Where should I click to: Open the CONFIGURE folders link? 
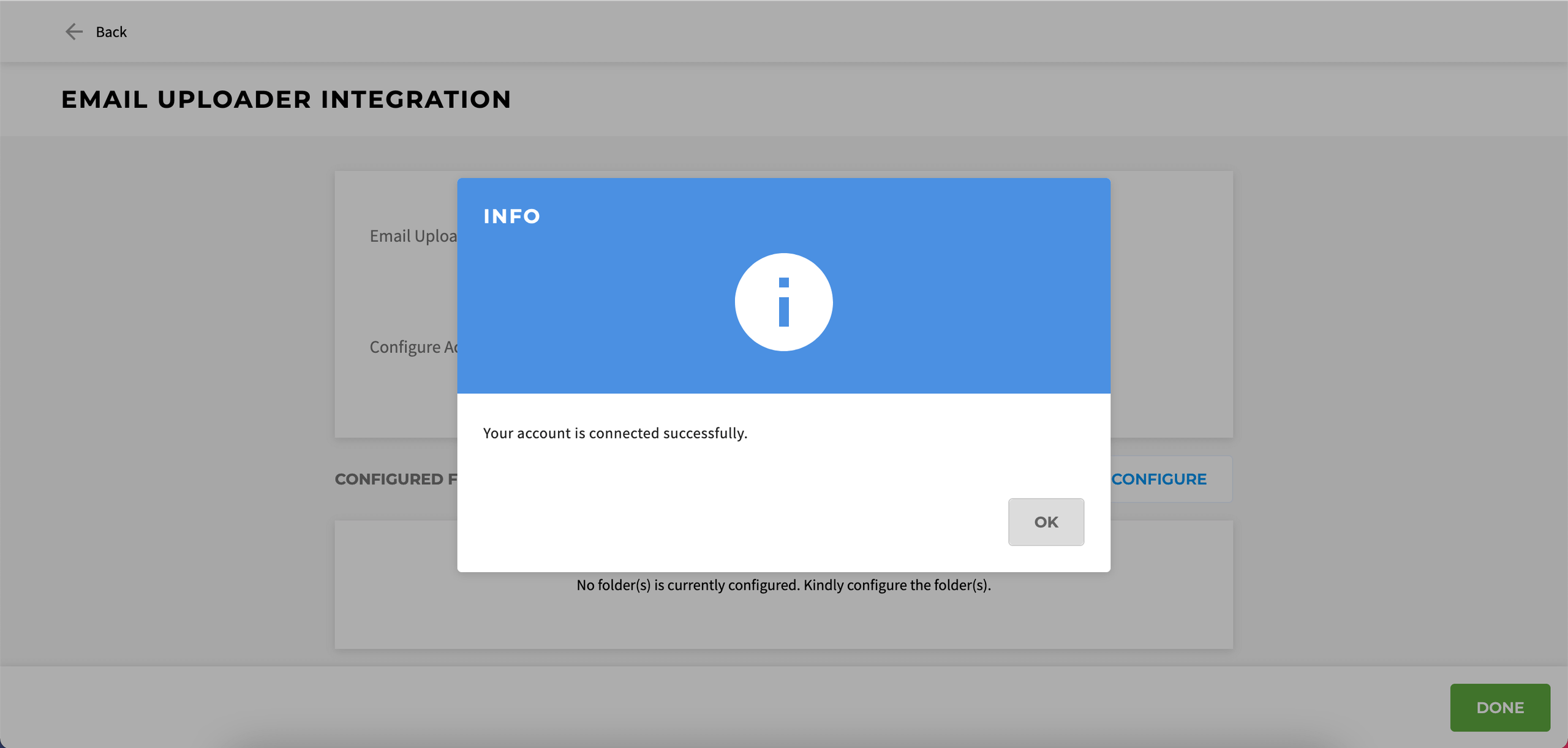[x=1158, y=479]
